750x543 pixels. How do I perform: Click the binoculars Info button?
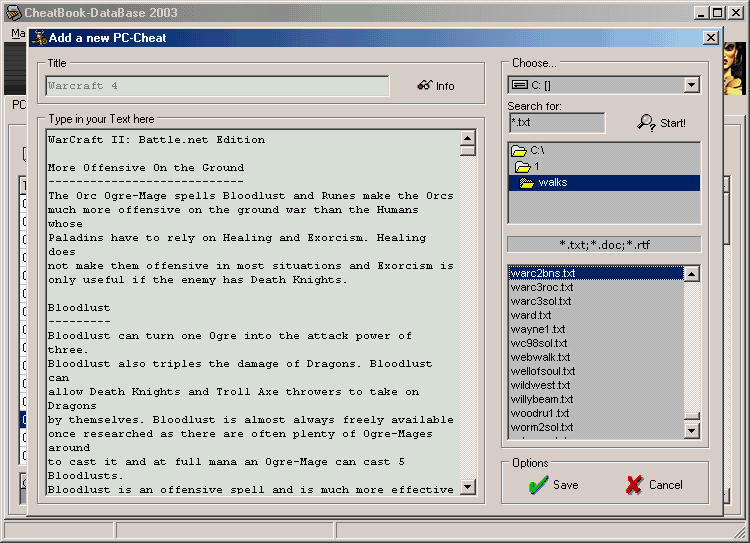click(x=436, y=86)
